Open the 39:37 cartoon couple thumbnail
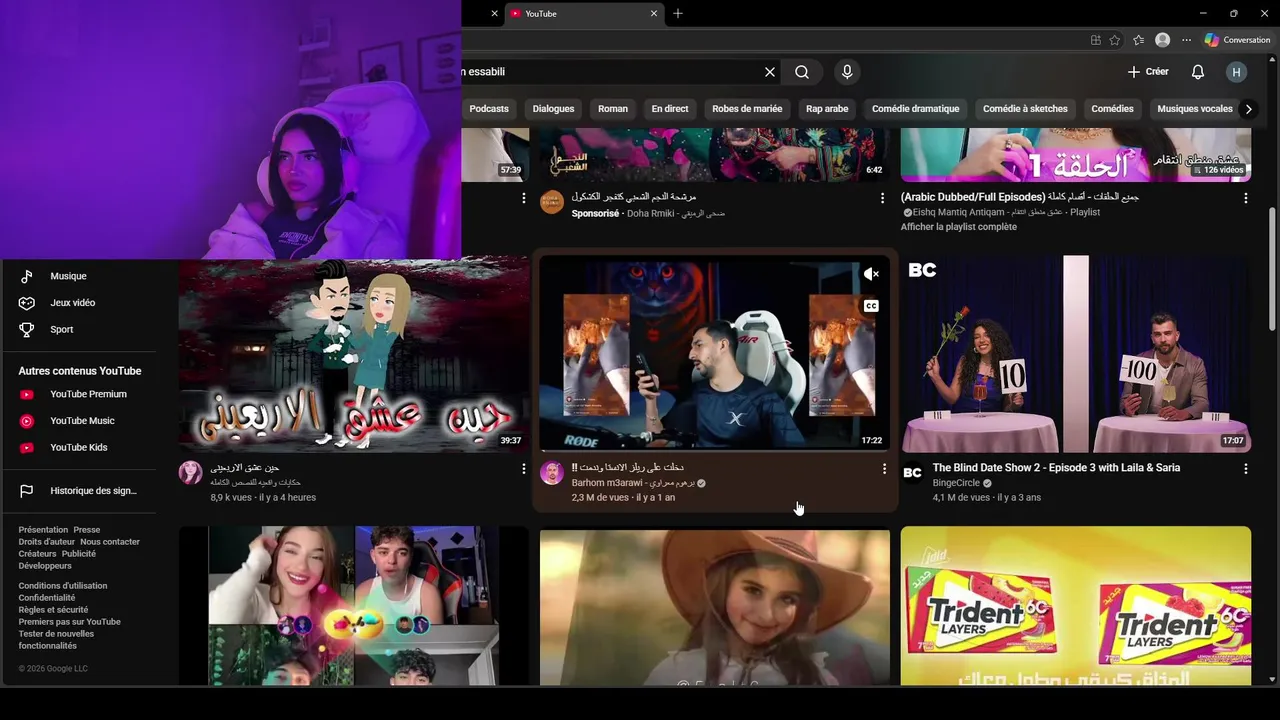Viewport: 1280px width, 720px height. point(354,356)
